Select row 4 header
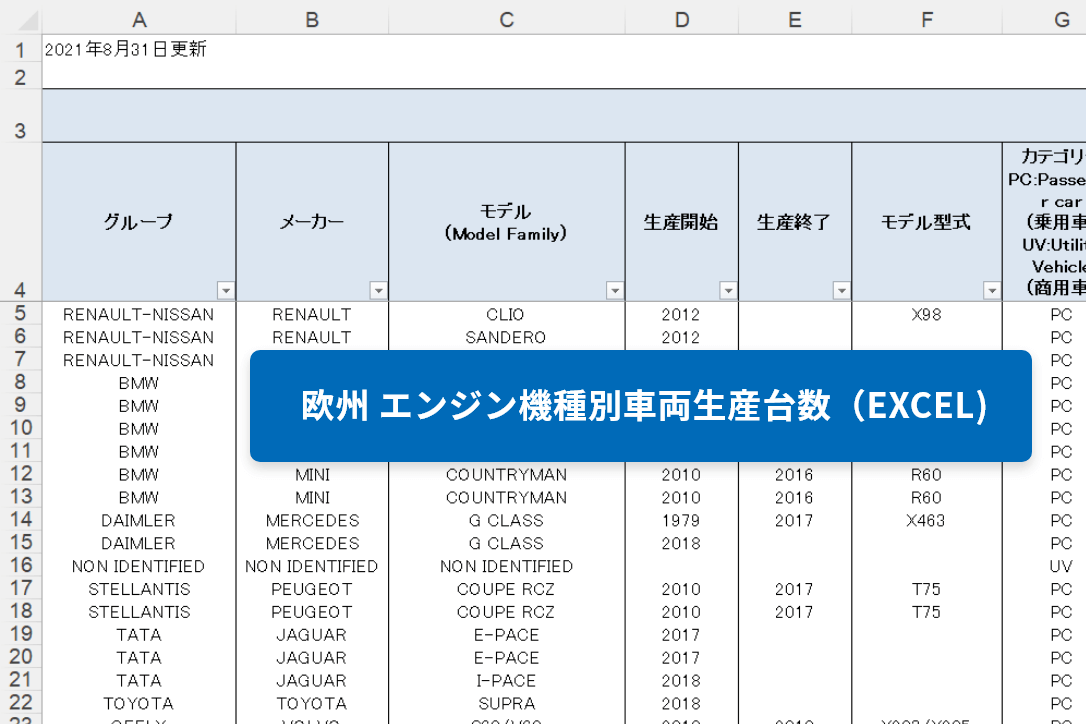Screen dimensions: 1086x724 (x=20, y=222)
